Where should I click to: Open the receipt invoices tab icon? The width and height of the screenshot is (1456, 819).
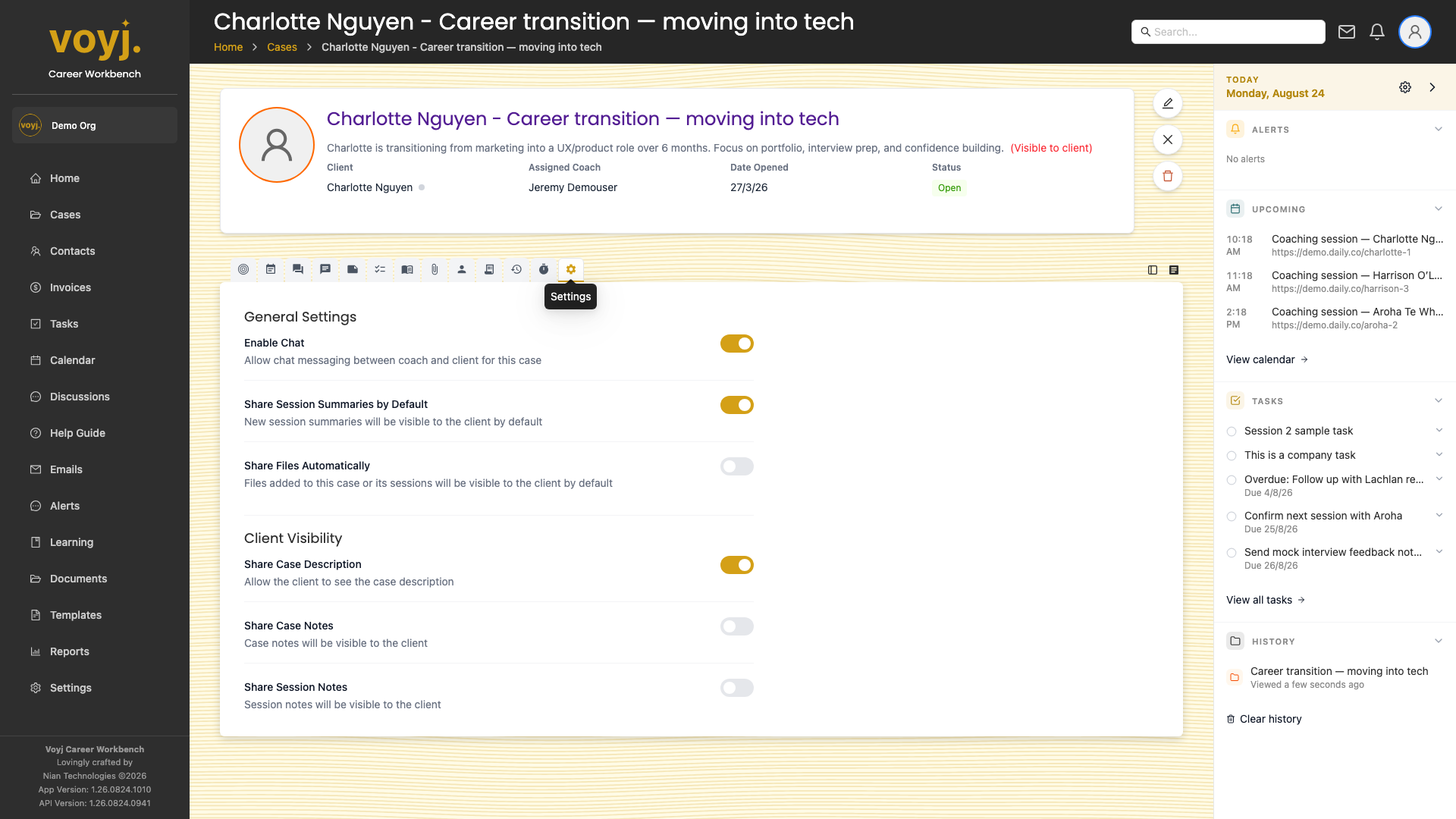coord(489,269)
